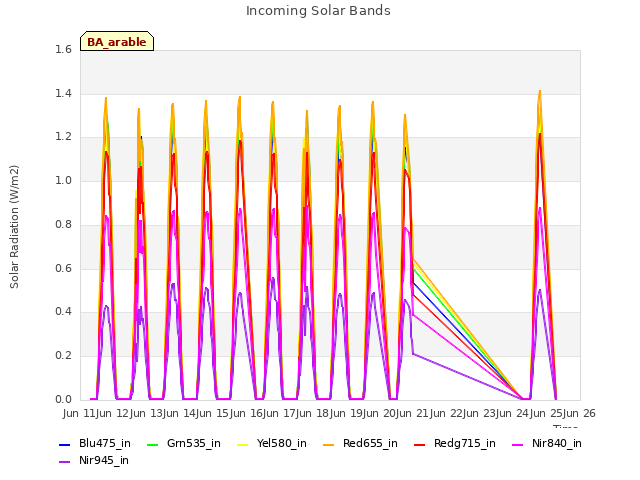Click the 0.8 y-axis tick label
This screenshot has height=480, width=640.
63,224
